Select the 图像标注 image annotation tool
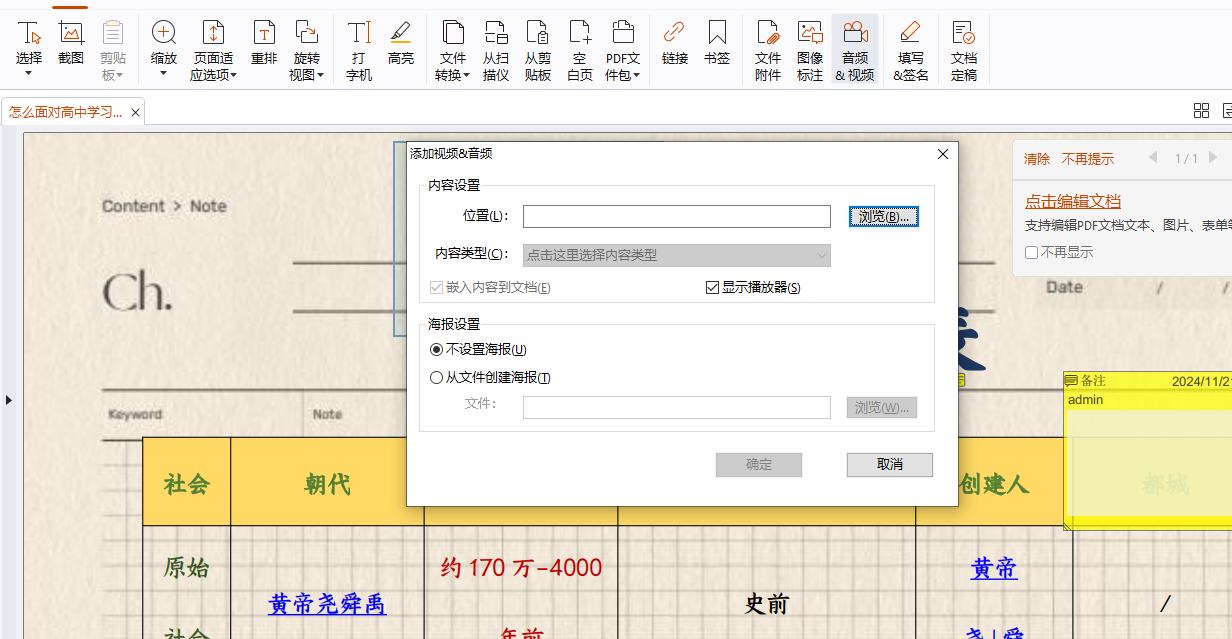The image size is (1232, 639). pyautogui.click(x=810, y=50)
